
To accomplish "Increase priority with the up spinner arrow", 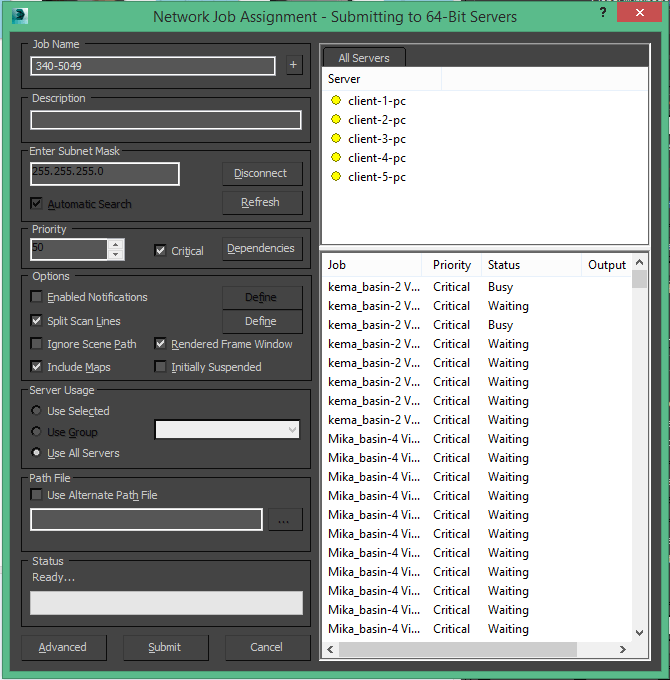I will point(116,244).
